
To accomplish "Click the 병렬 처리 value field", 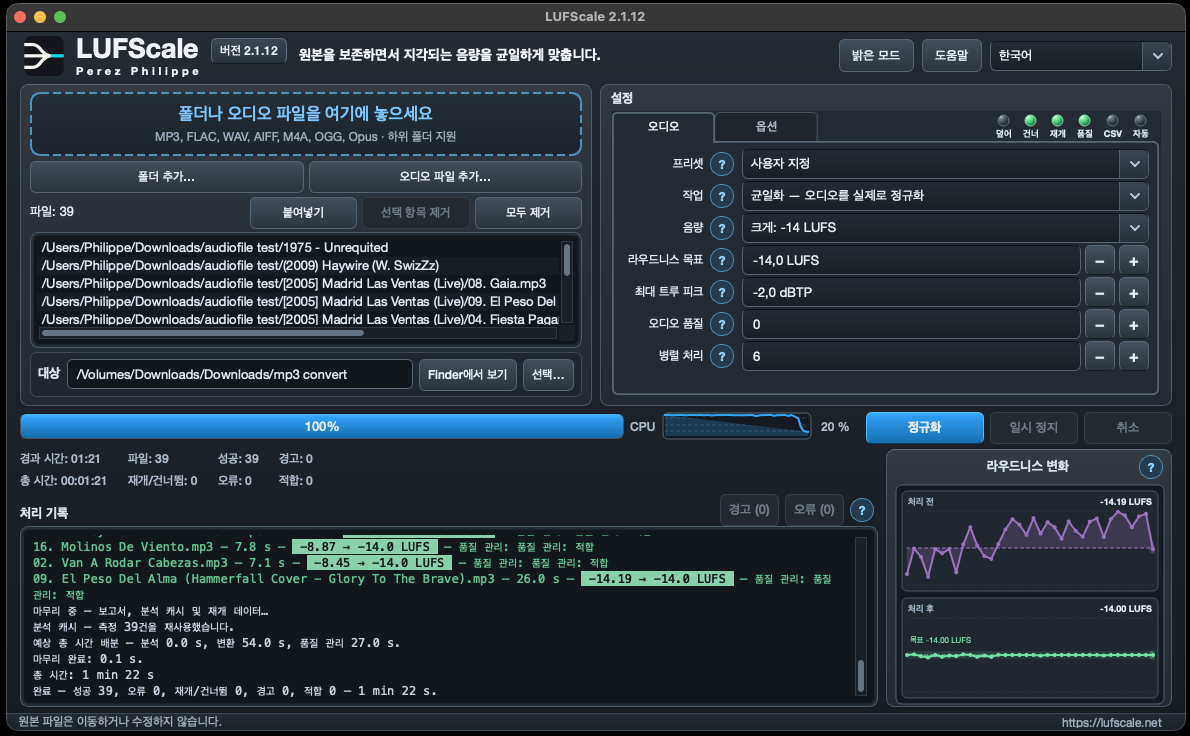I will [911, 356].
